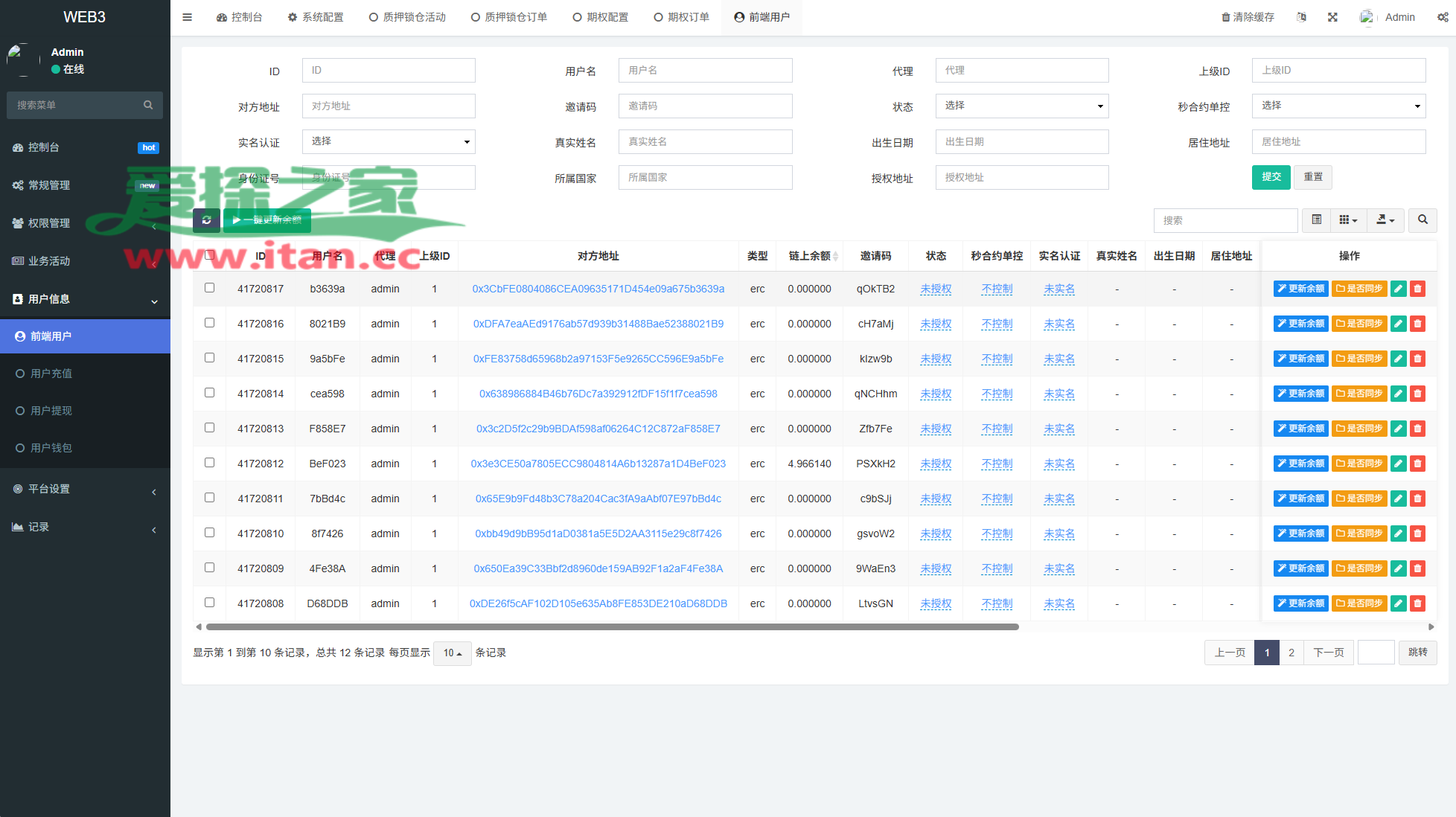This screenshot has width=1456, height=817.
Task: Click the fullscreen icon in the top bar
Action: pyautogui.click(x=1332, y=17)
